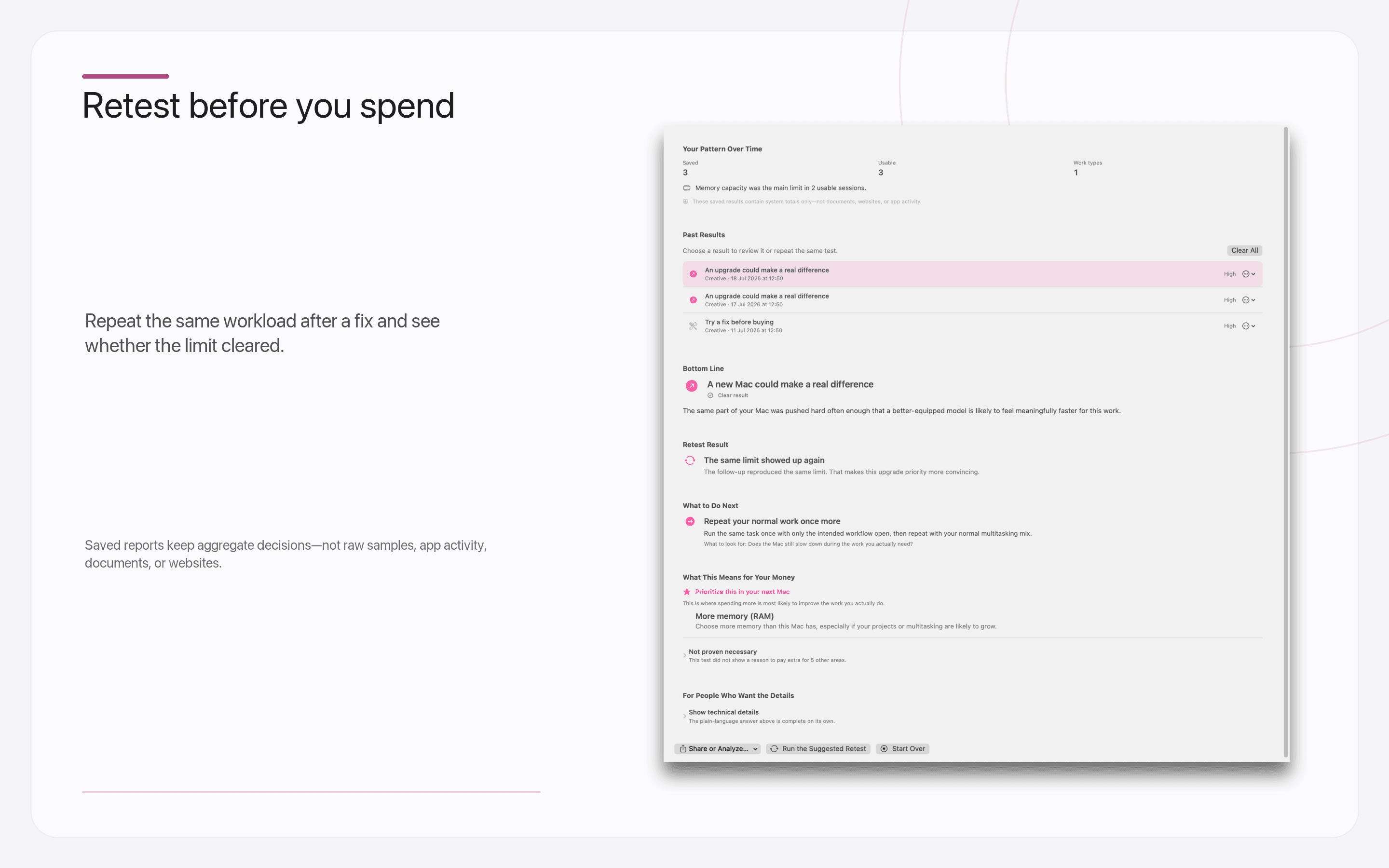Image resolution: width=1389 pixels, height=868 pixels.
Task: Click 'Run the Suggested Retest' button
Action: [x=818, y=748]
